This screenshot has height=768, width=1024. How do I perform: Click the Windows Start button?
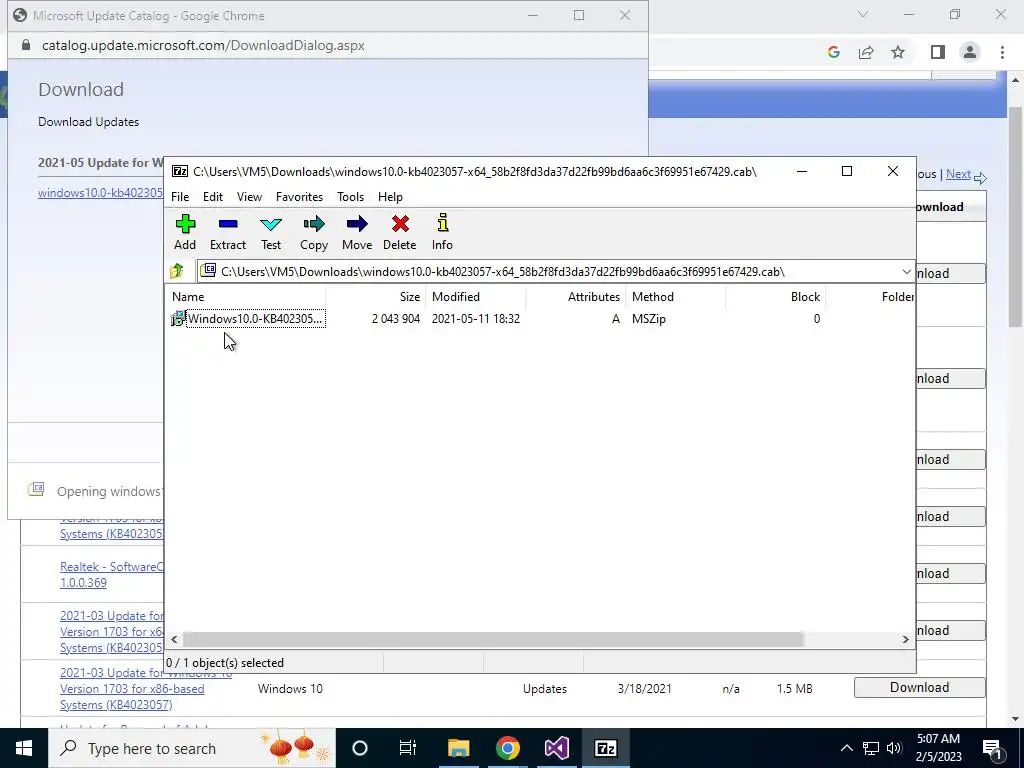[24, 748]
